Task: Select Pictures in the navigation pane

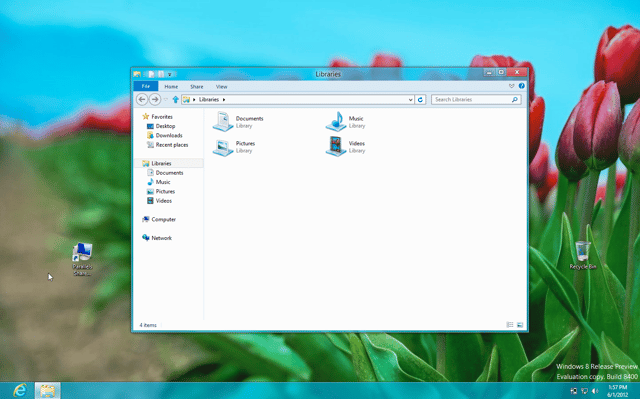Action: click(161, 191)
